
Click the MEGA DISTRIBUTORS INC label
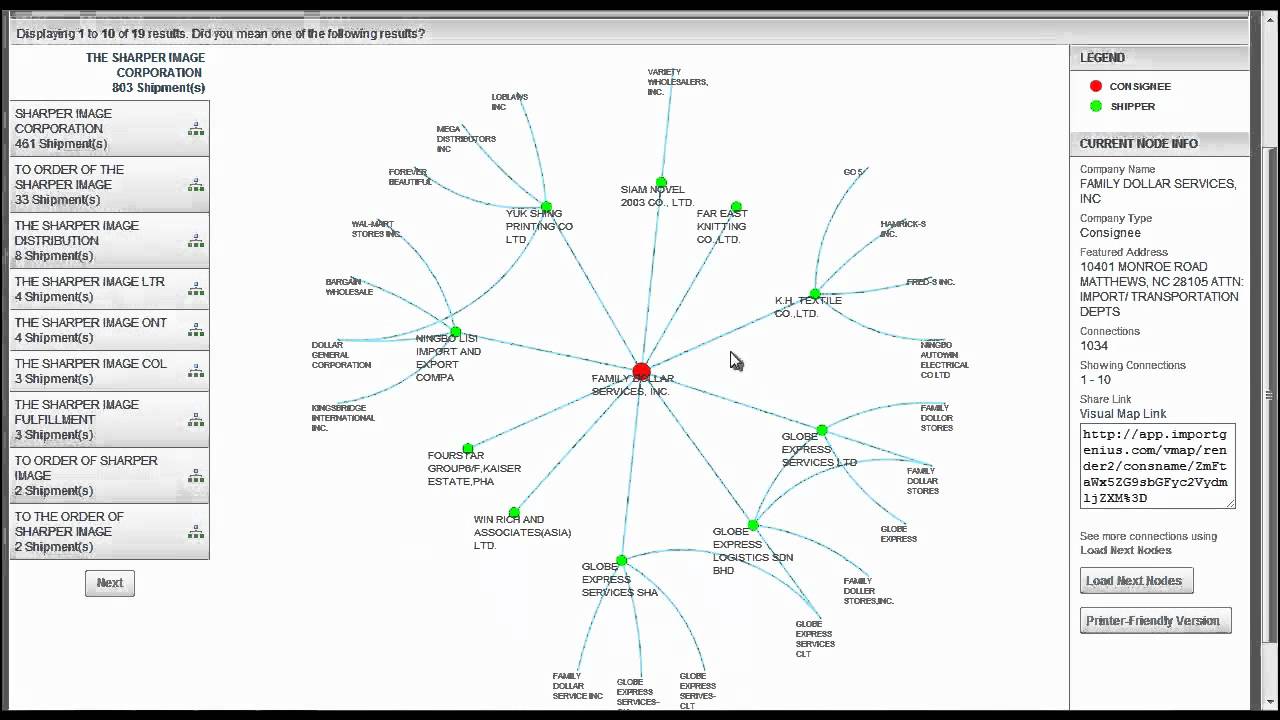tap(466, 139)
